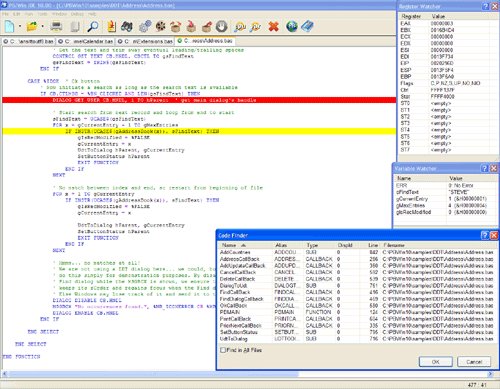Switch to the first .bas file tab
Viewport: 500px width, 389px height.
[28, 41]
